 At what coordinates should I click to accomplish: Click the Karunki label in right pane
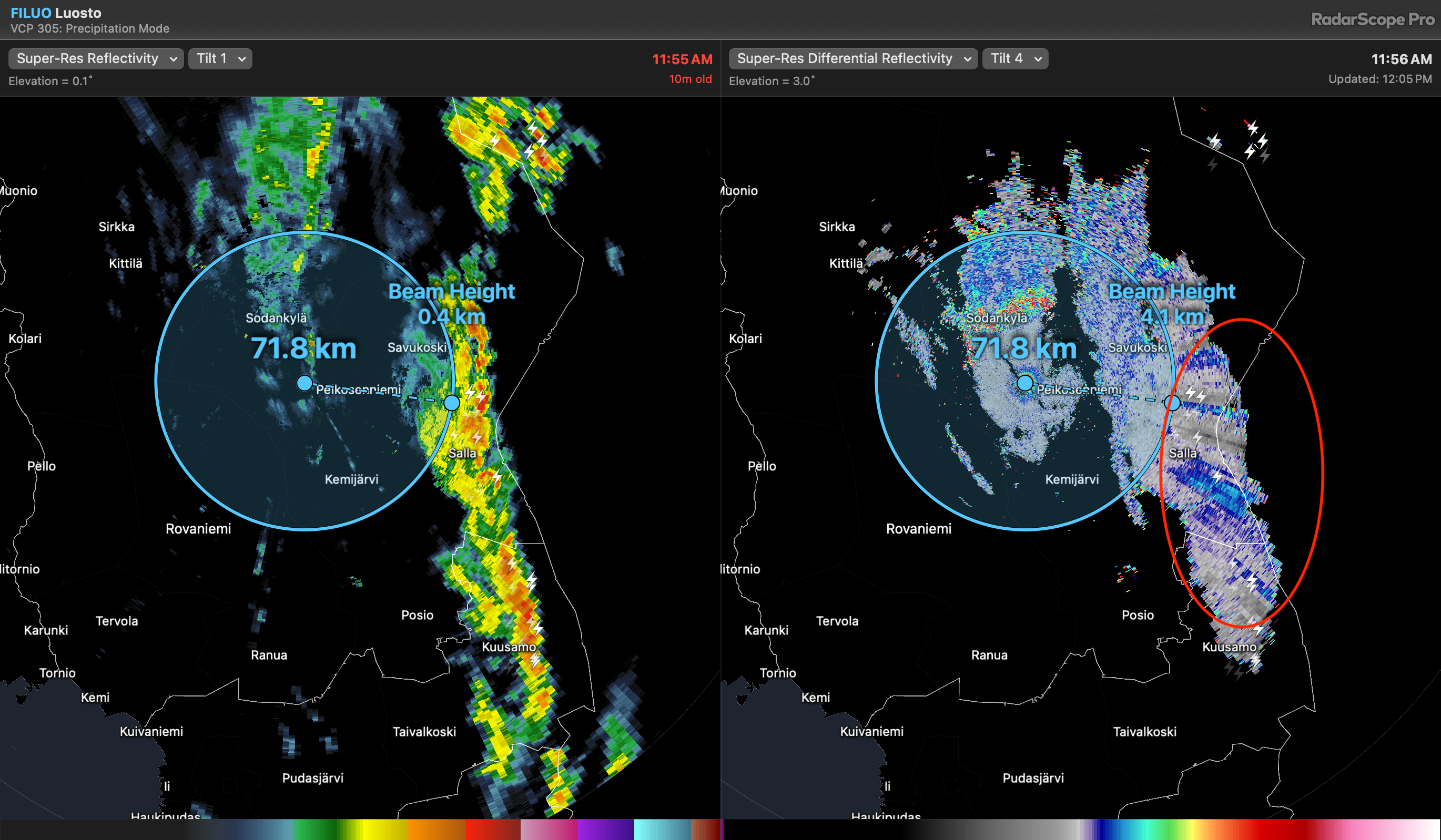tap(766, 630)
